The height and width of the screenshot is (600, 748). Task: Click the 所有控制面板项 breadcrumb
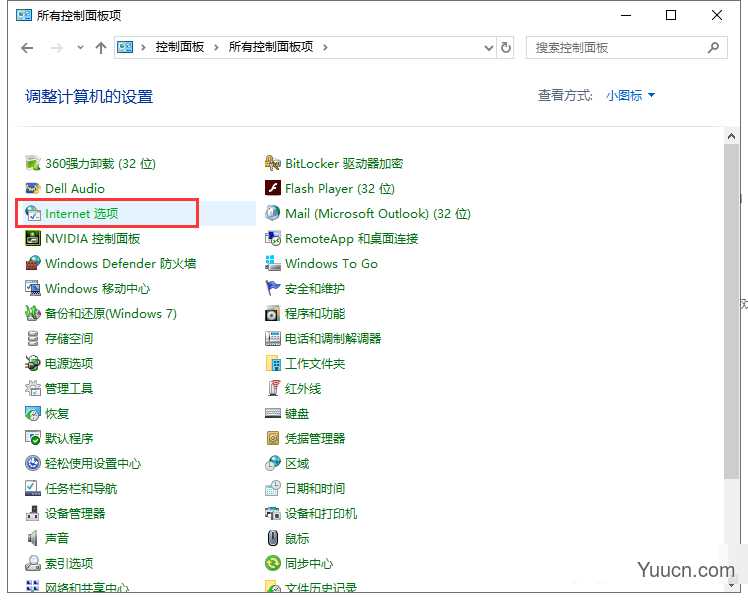point(271,47)
